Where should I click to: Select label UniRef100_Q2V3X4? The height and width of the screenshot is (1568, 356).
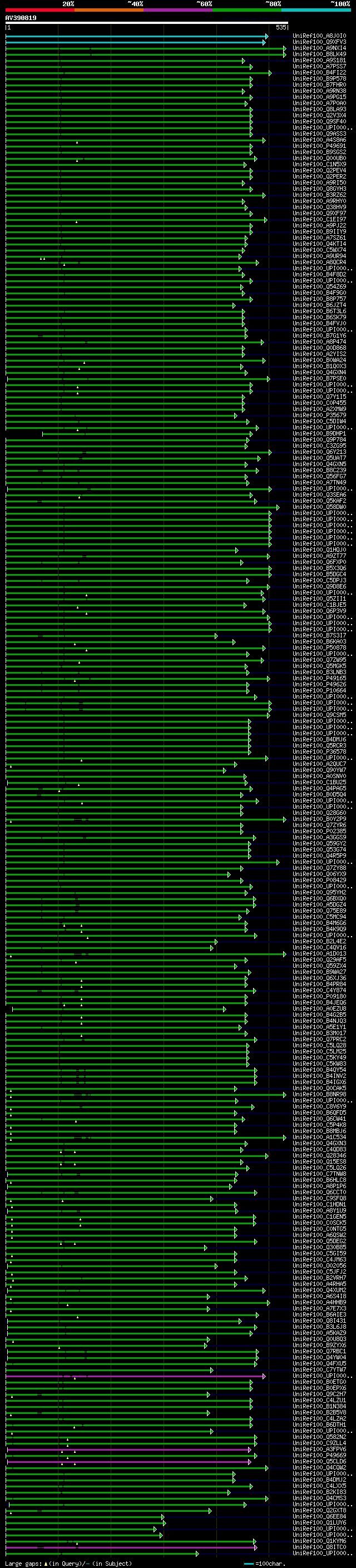click(x=319, y=116)
